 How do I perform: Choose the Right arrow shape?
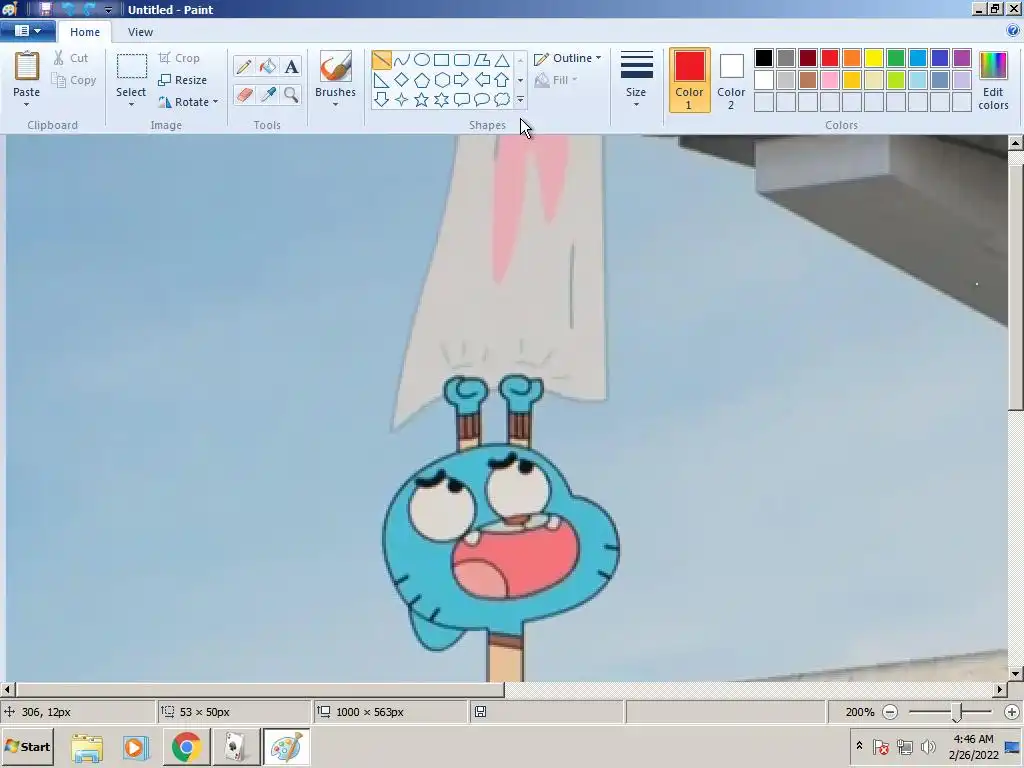coord(462,80)
